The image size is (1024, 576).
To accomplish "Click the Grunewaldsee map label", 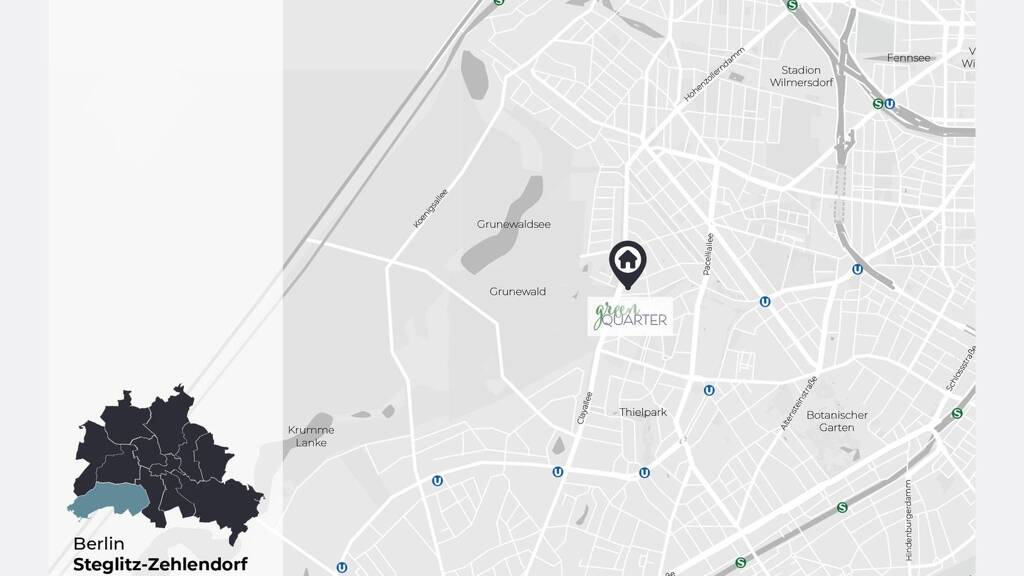I will [513, 224].
